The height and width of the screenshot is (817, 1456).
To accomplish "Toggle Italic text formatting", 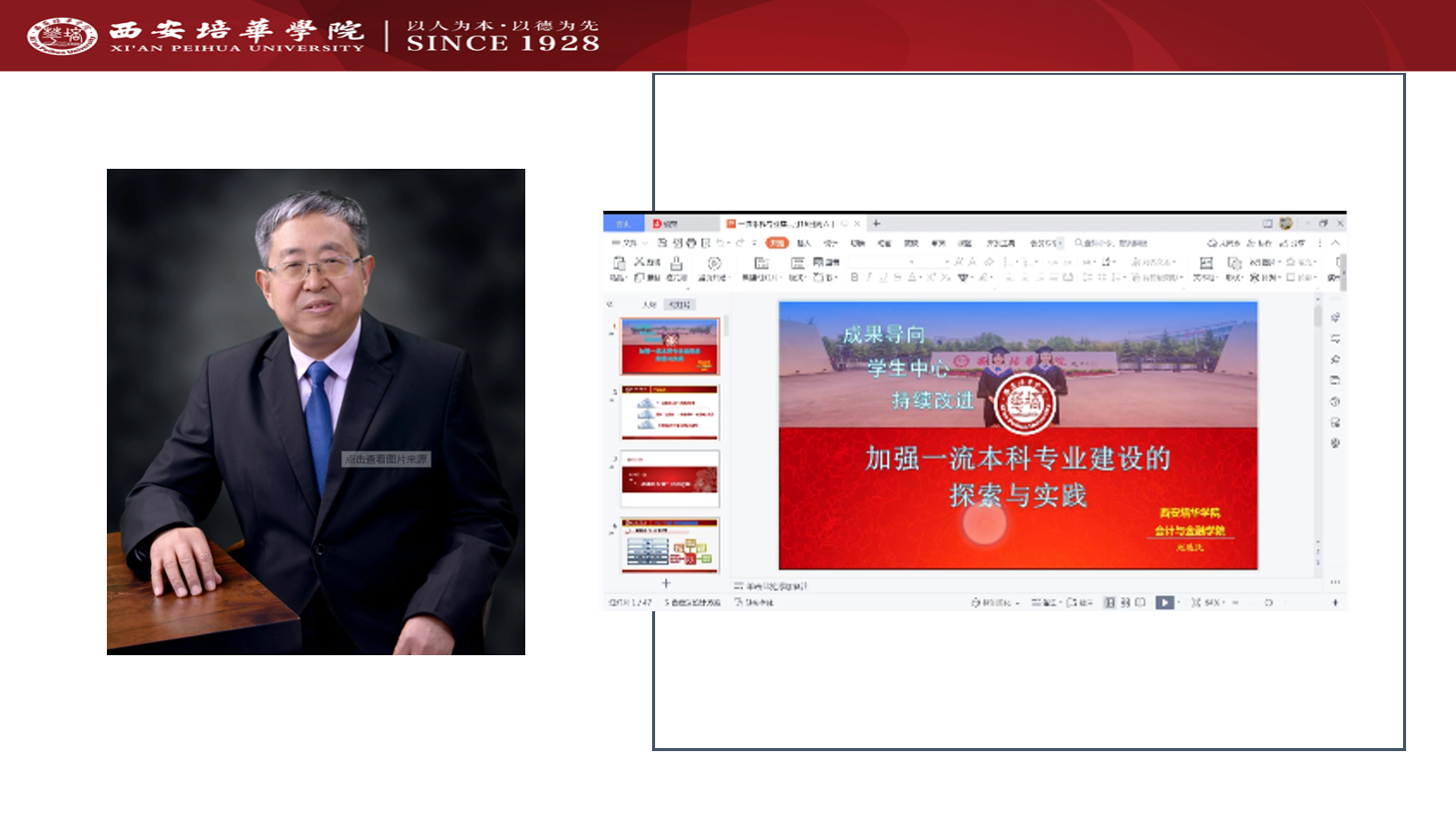I will 869,278.
